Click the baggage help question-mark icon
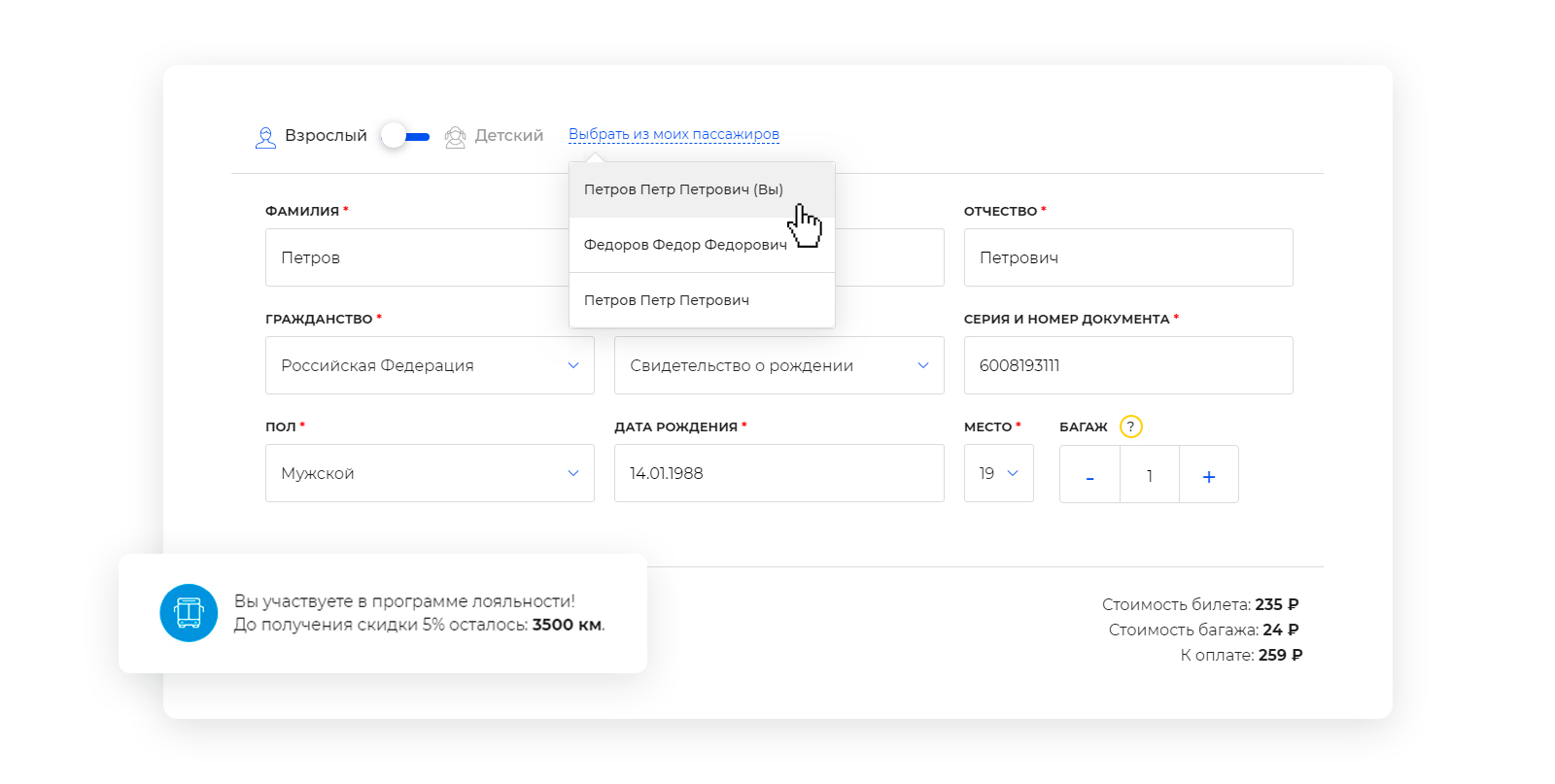 click(x=1130, y=426)
